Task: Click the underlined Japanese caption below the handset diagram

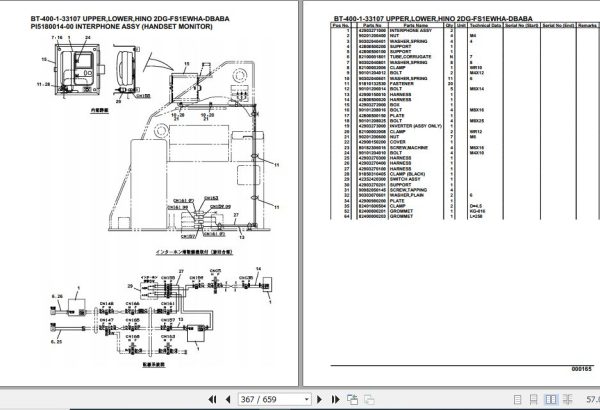Action: click(99, 110)
